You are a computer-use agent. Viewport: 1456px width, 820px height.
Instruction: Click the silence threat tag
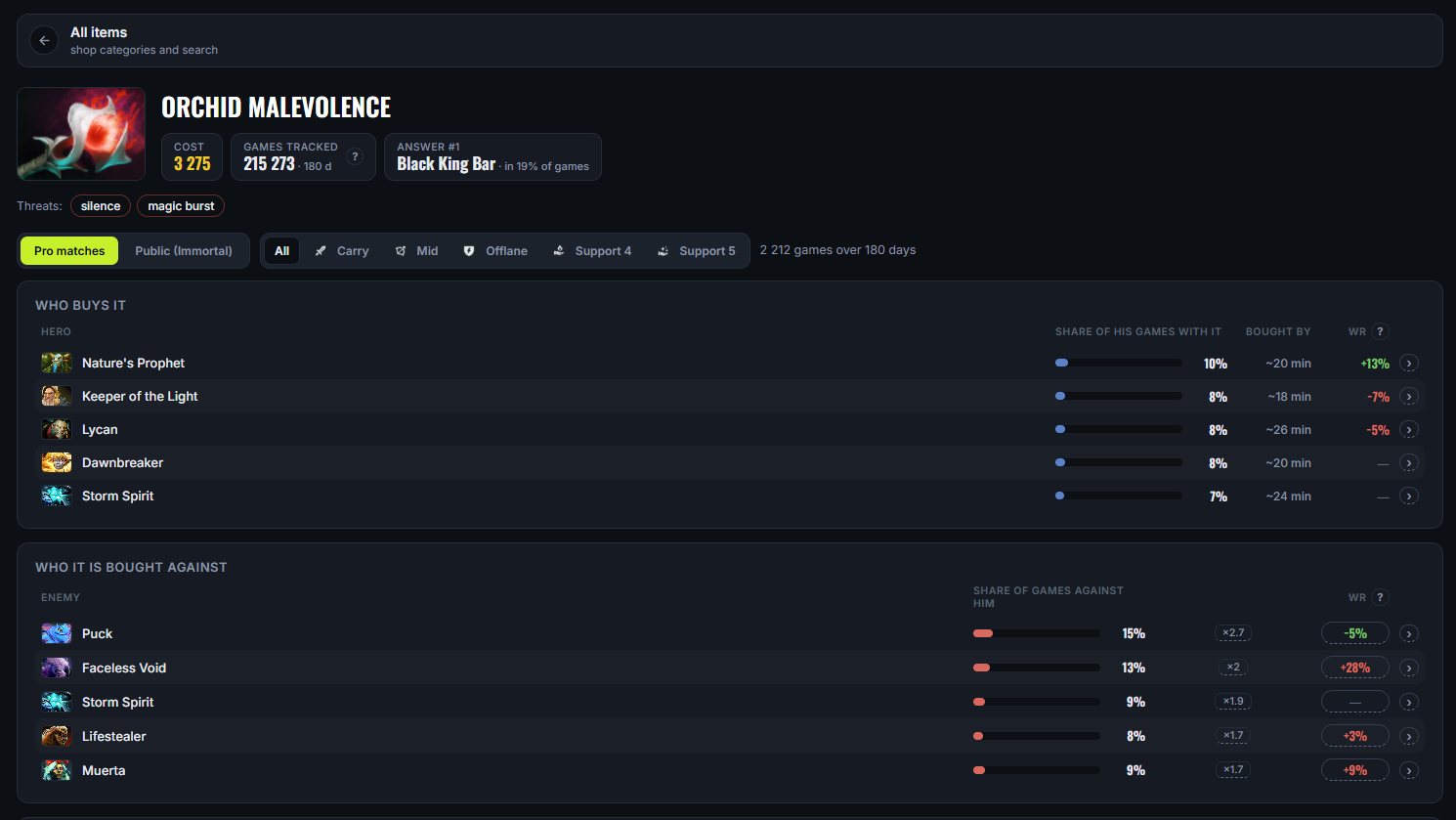pyautogui.click(x=101, y=206)
